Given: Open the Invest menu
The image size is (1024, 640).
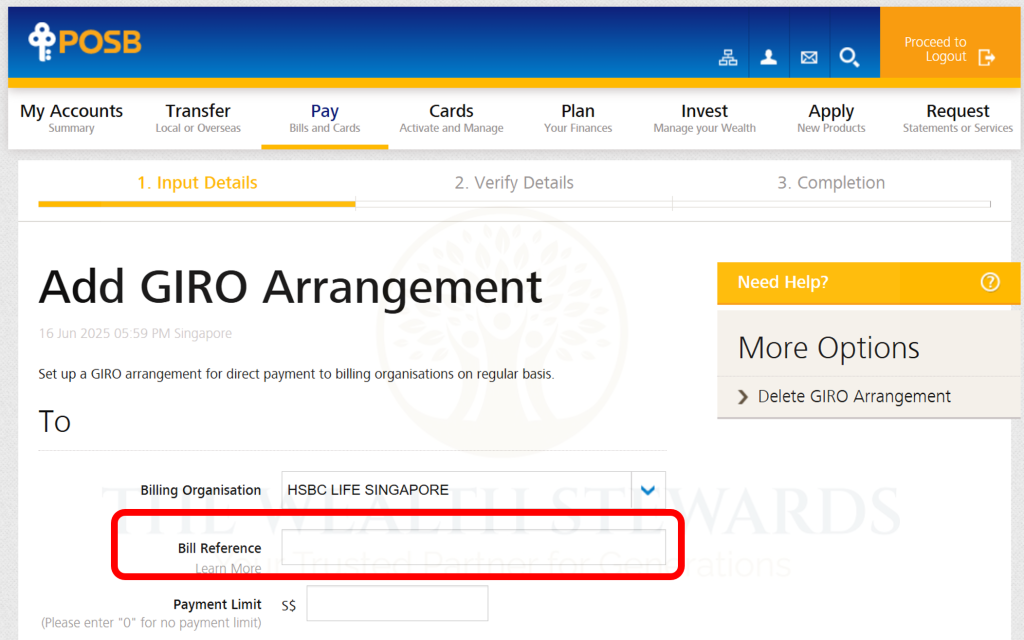Looking at the screenshot, I should (704, 118).
